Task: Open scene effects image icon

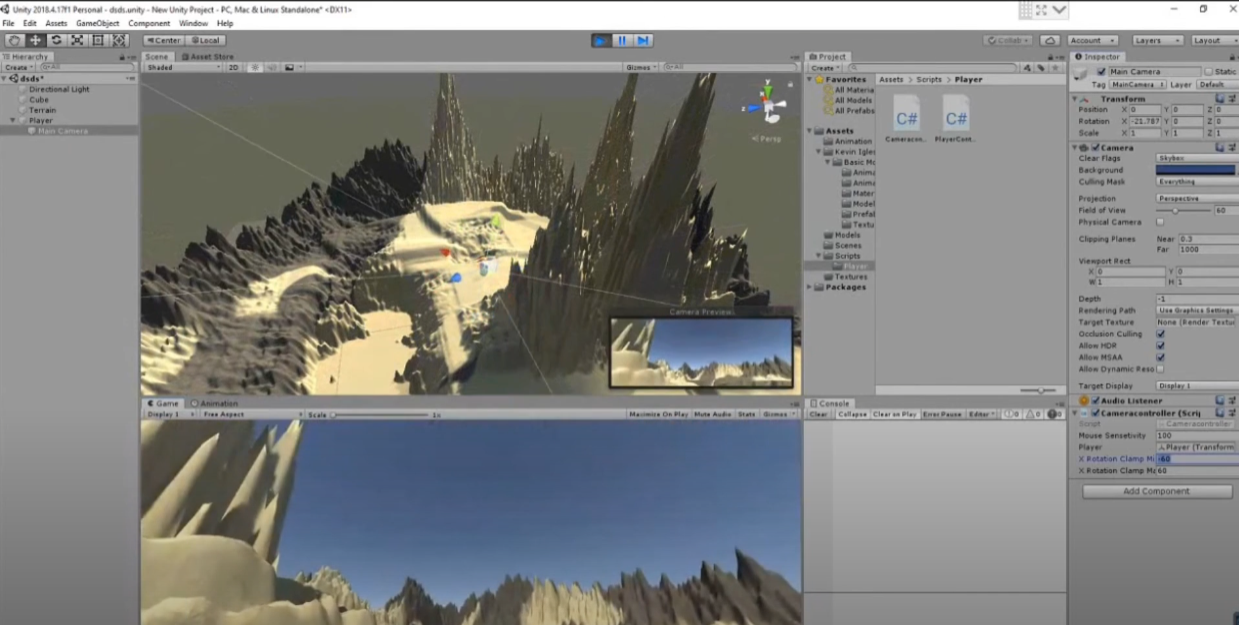Action: 290,67
